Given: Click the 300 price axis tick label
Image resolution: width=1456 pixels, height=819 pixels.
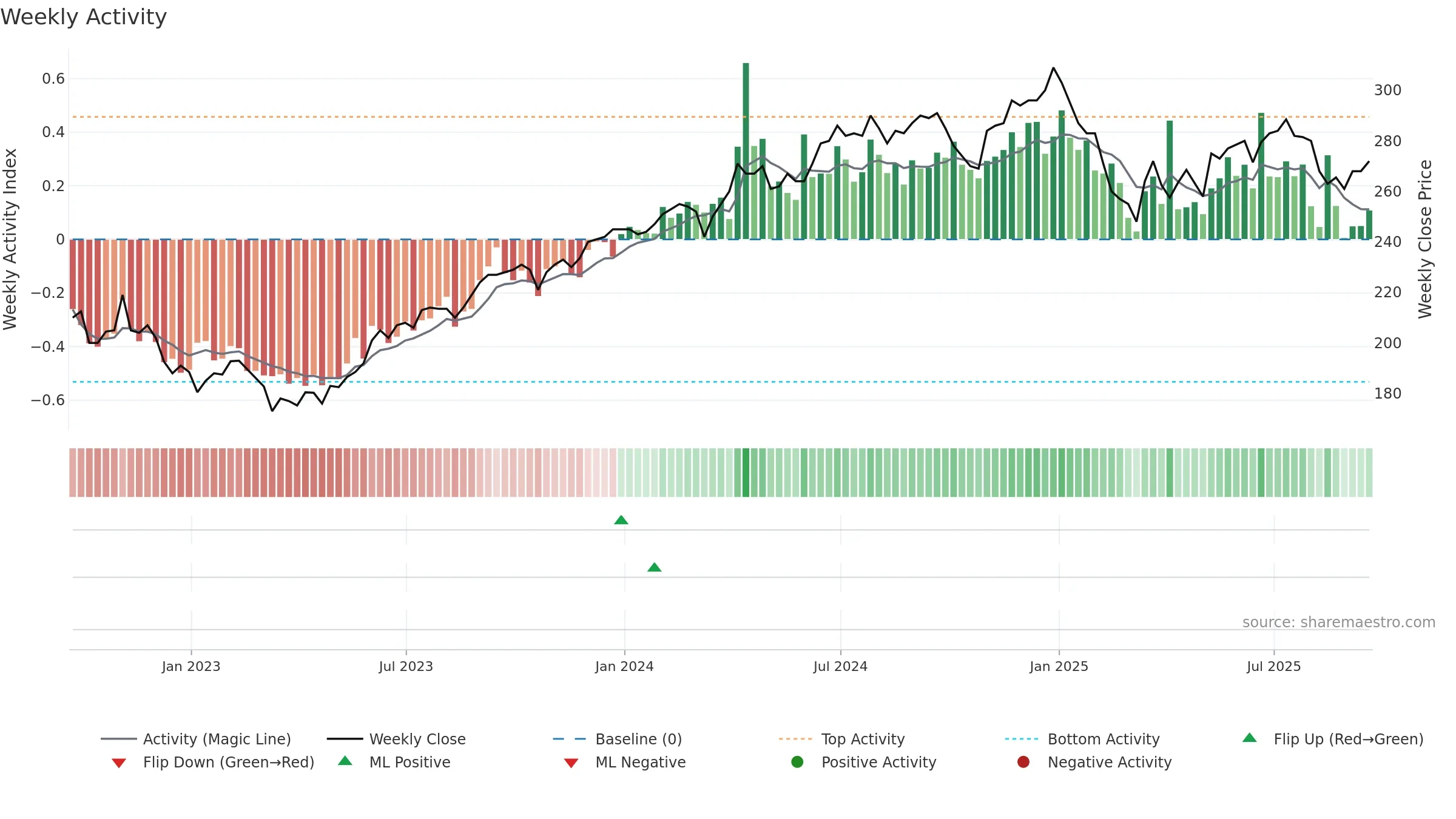Looking at the screenshot, I should 1387,90.
